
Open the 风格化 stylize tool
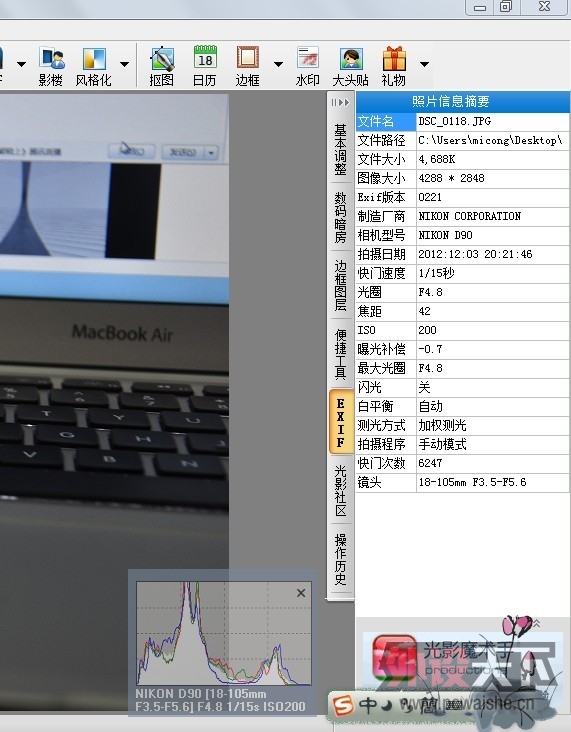pyautogui.click(x=94, y=66)
